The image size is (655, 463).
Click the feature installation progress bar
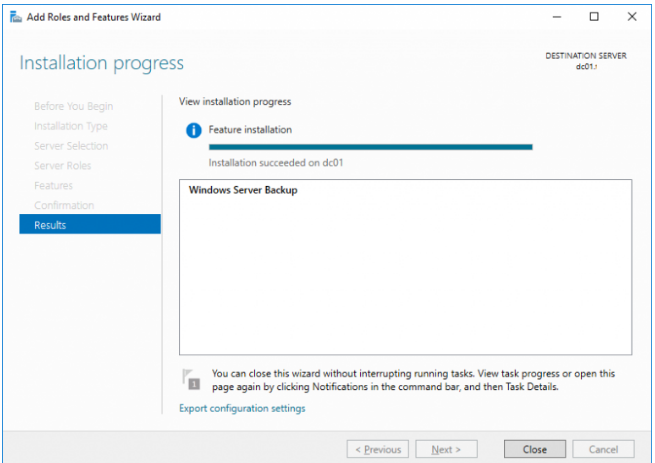point(371,147)
